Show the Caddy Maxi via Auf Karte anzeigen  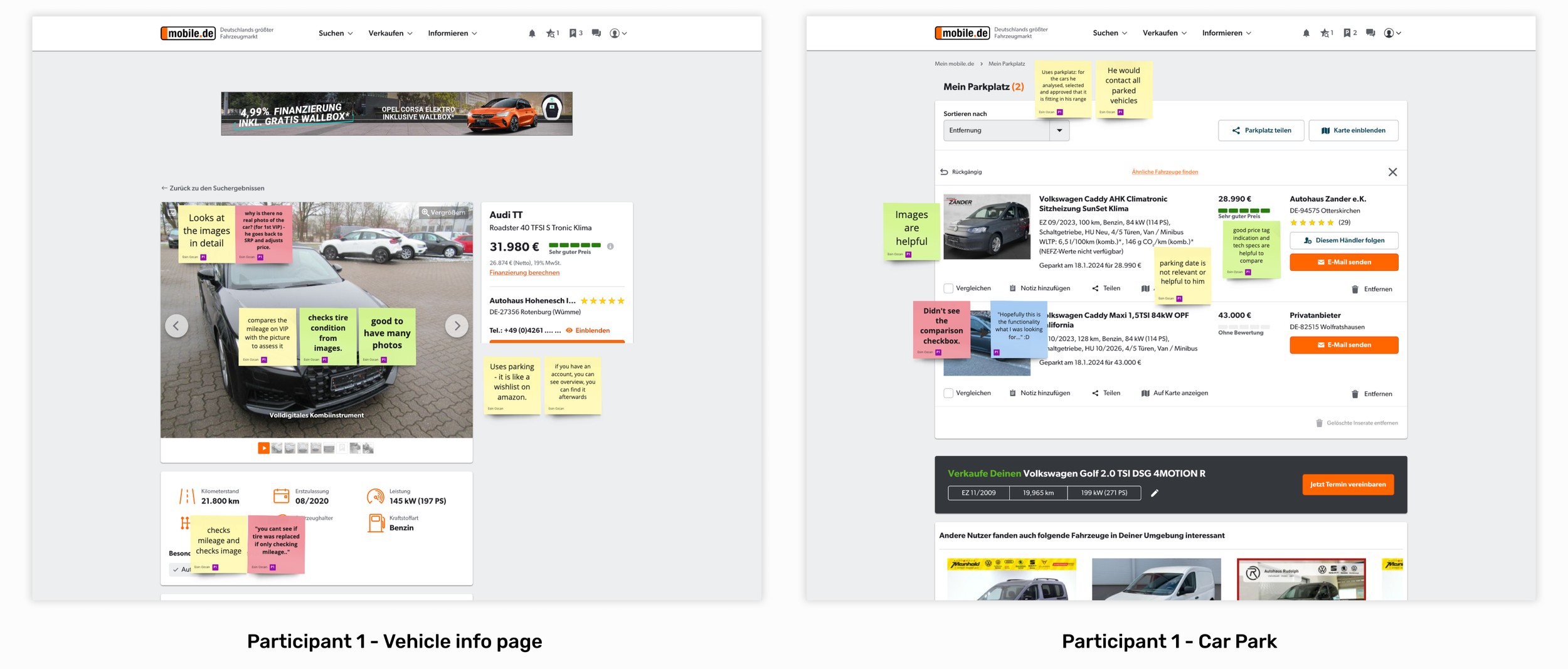(1175, 393)
